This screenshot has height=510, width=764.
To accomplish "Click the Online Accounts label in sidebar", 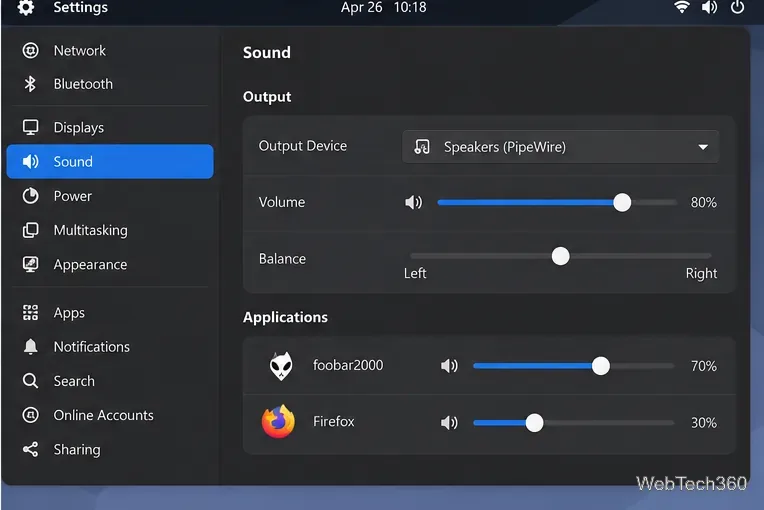I will click(x=103, y=415).
